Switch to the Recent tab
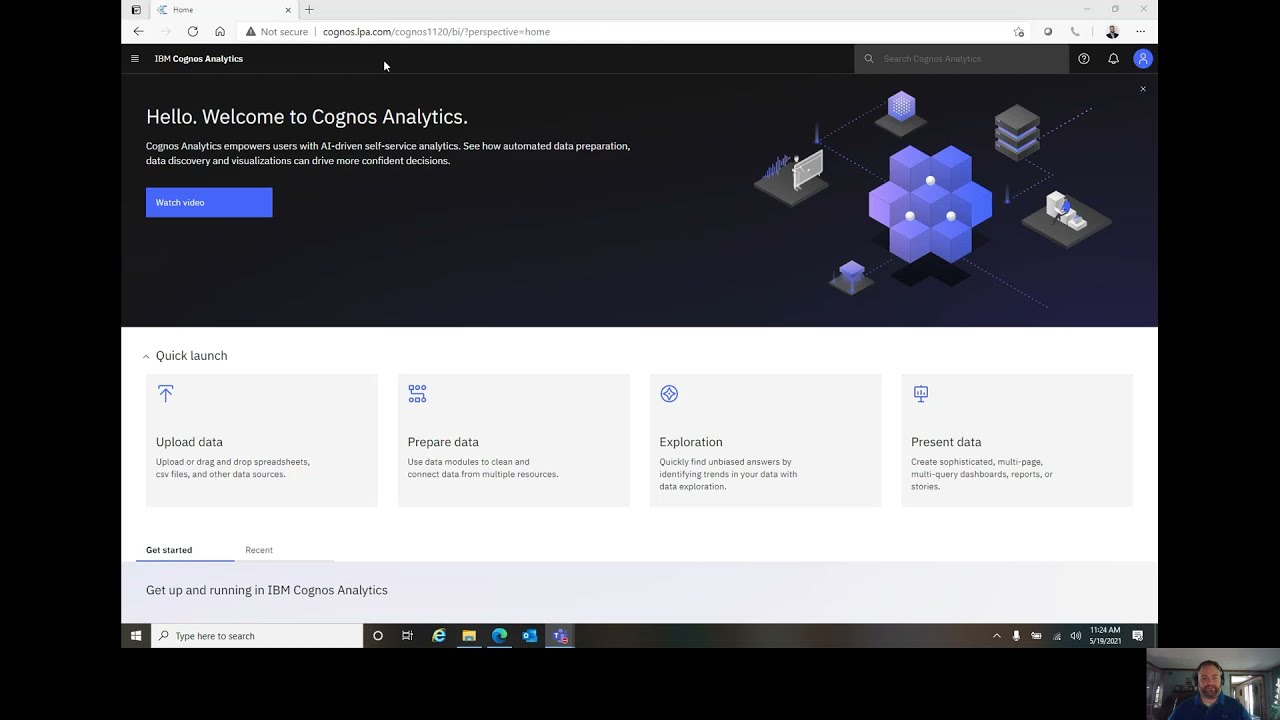 pos(259,550)
